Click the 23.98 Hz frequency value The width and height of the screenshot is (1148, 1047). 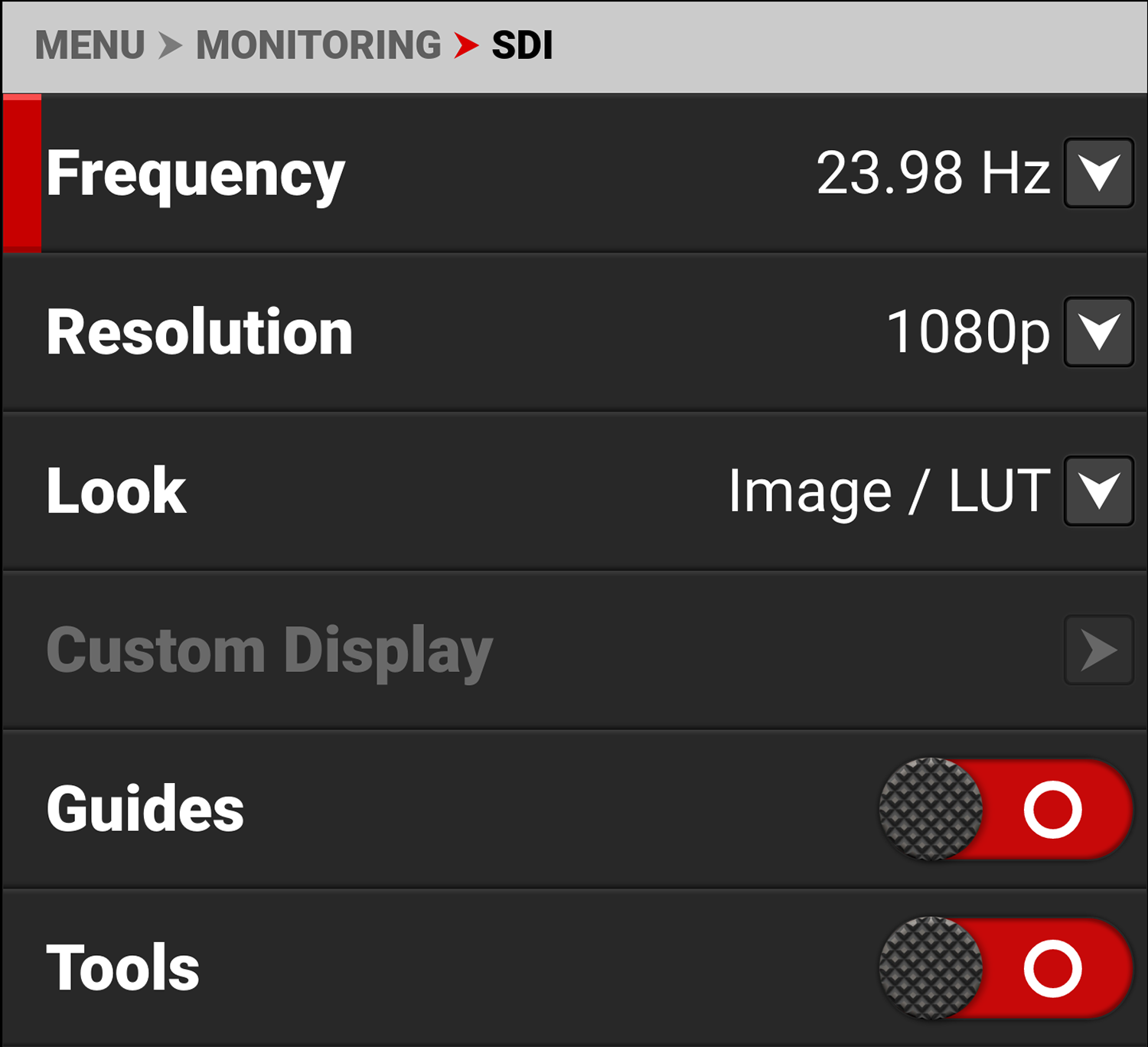coord(933,173)
